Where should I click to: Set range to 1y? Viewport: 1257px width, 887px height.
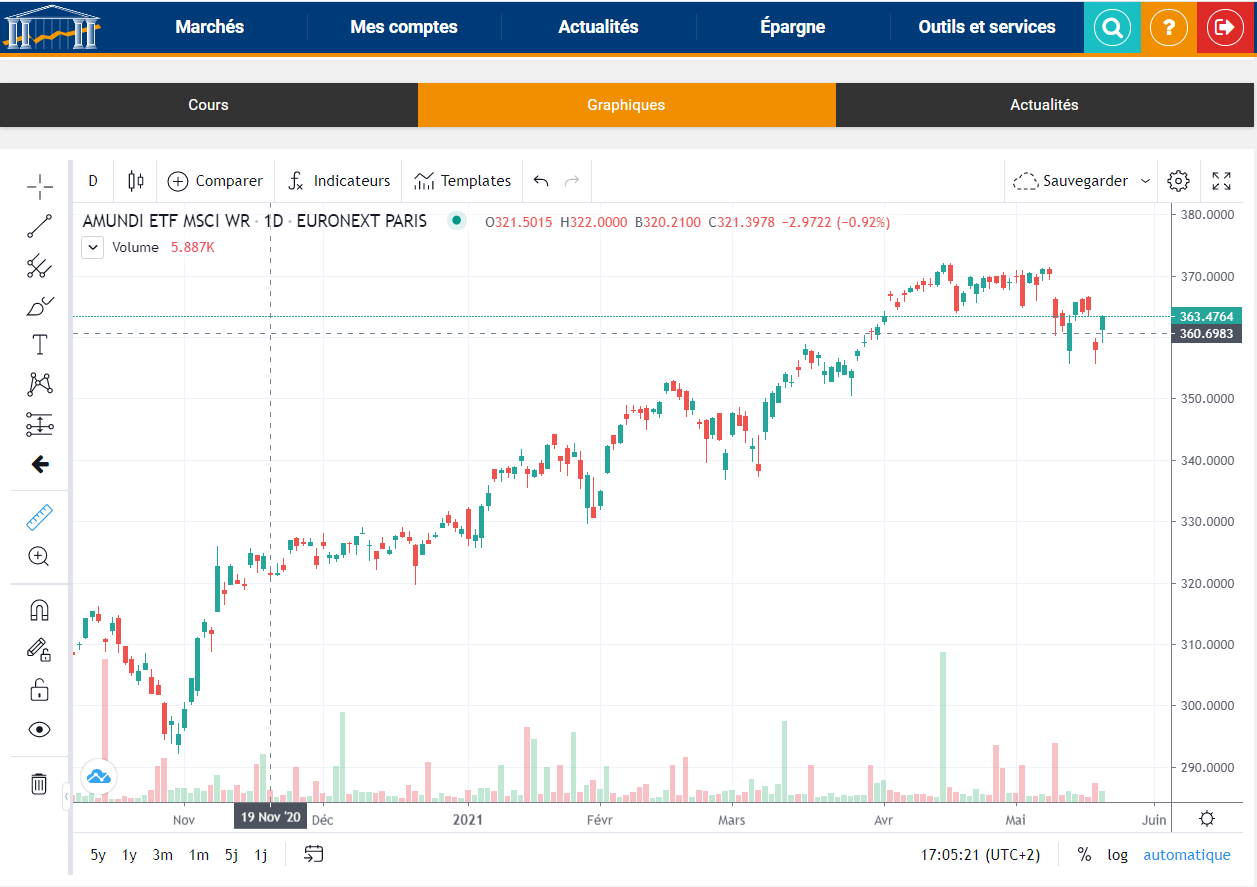click(129, 855)
